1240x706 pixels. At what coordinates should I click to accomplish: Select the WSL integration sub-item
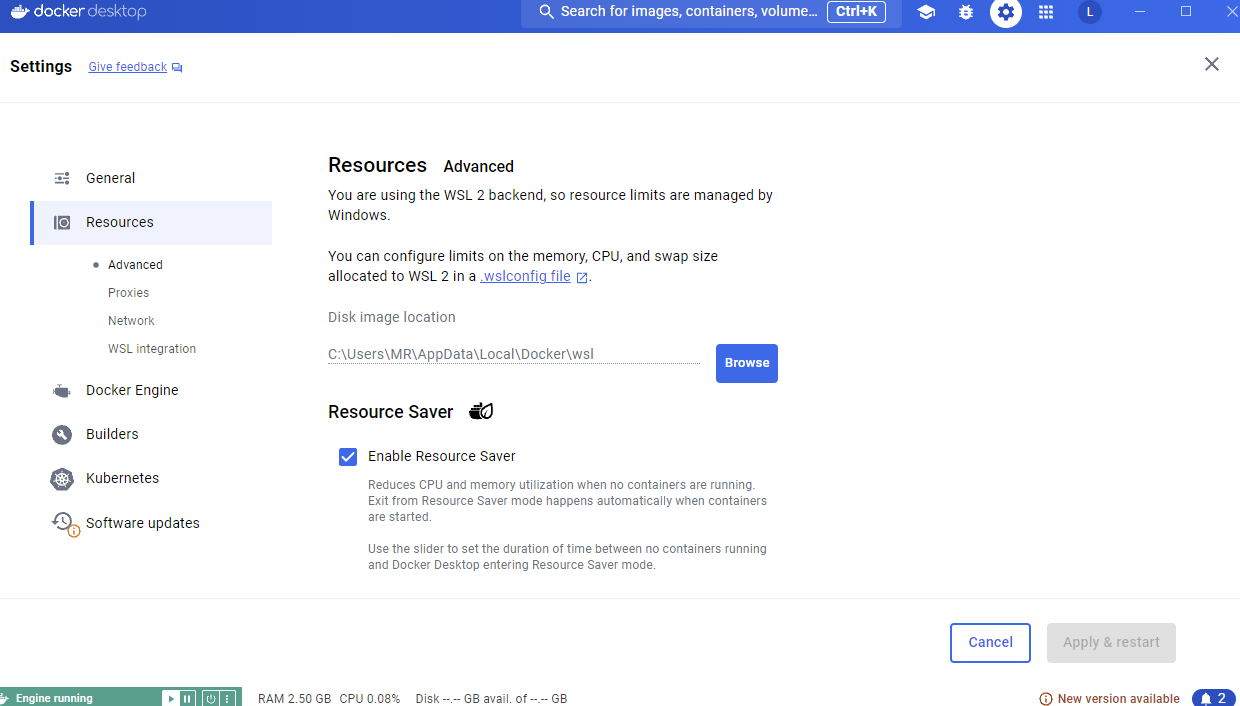coord(152,349)
